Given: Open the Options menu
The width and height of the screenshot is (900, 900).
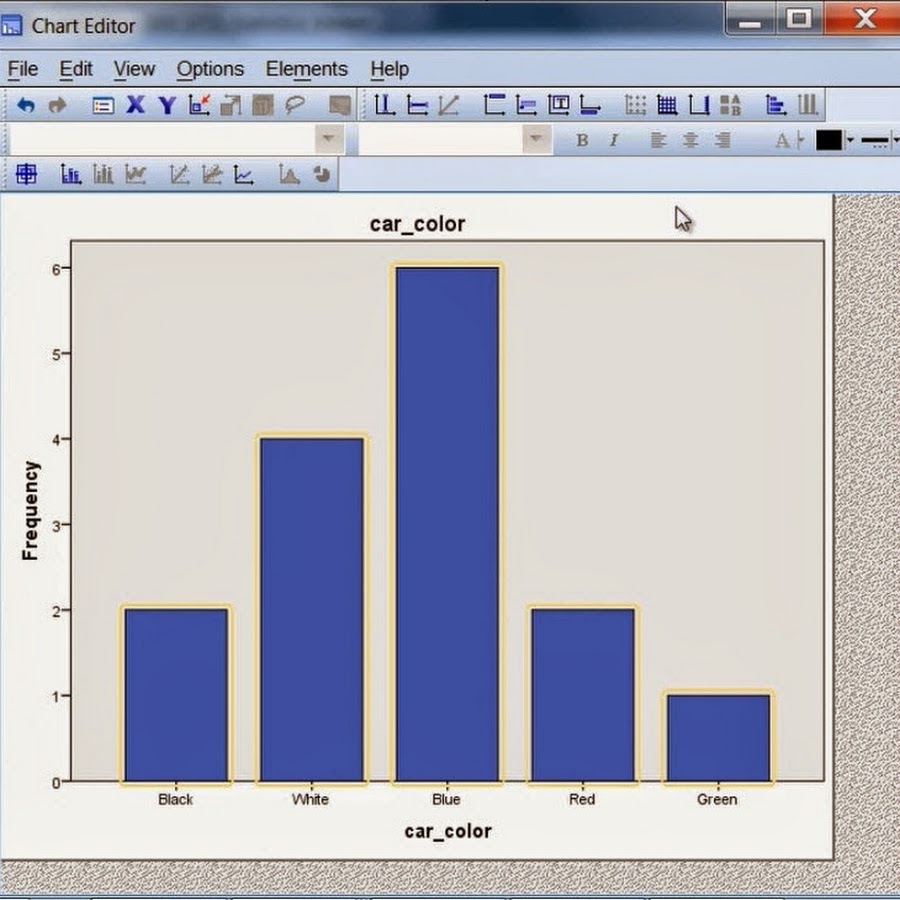Looking at the screenshot, I should click(x=210, y=69).
